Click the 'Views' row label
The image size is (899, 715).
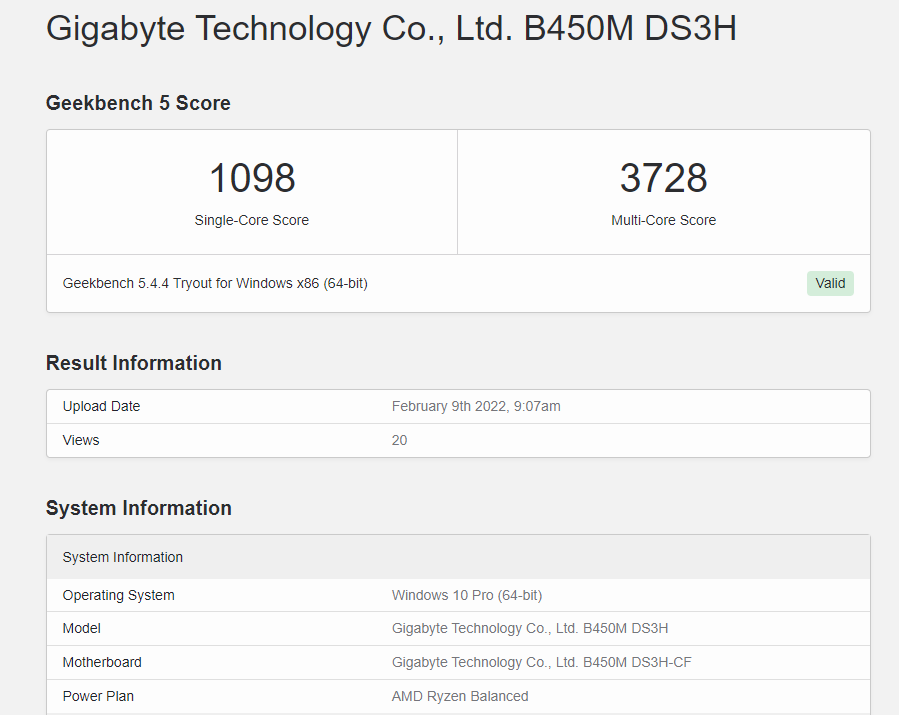pyautogui.click(x=81, y=440)
